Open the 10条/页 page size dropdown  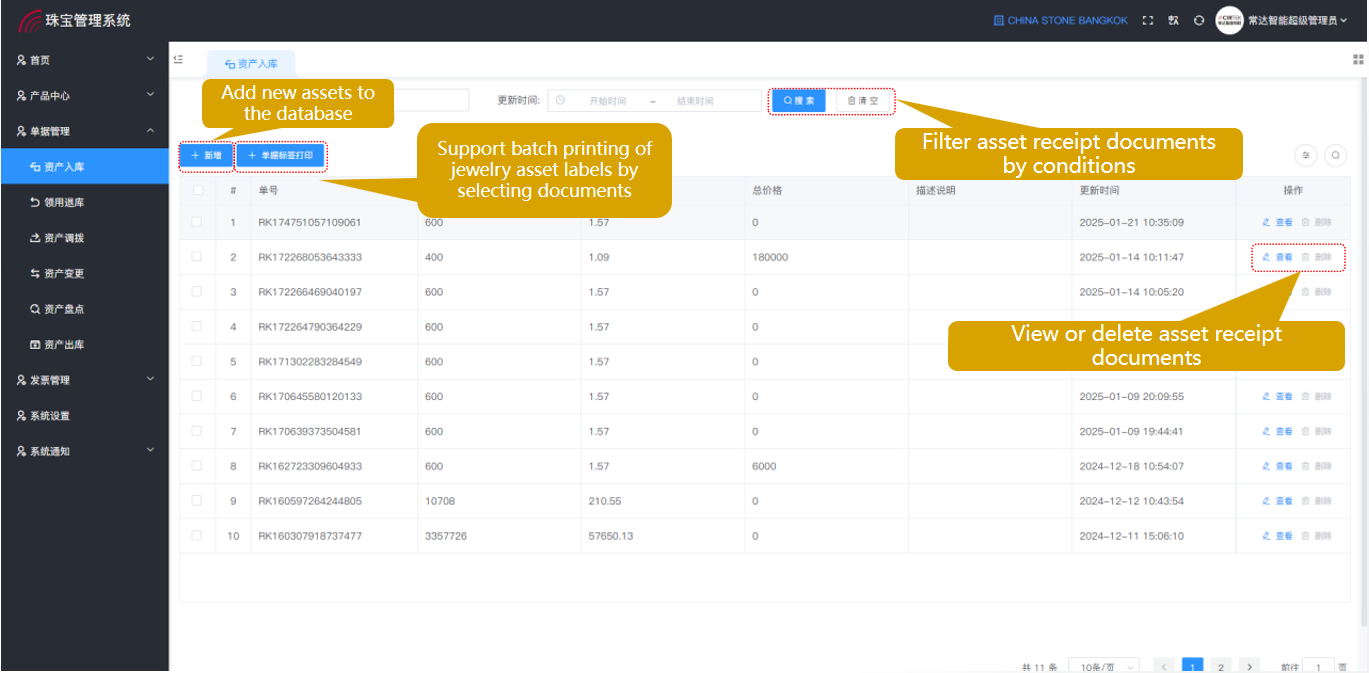pyautogui.click(x=1103, y=666)
